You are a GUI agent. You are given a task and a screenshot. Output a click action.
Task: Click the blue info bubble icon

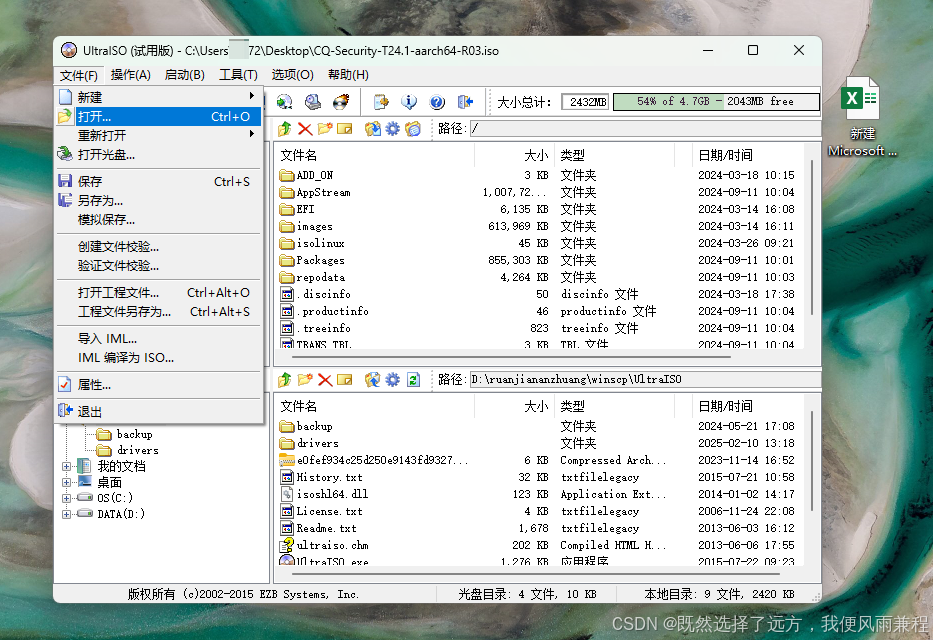409,102
